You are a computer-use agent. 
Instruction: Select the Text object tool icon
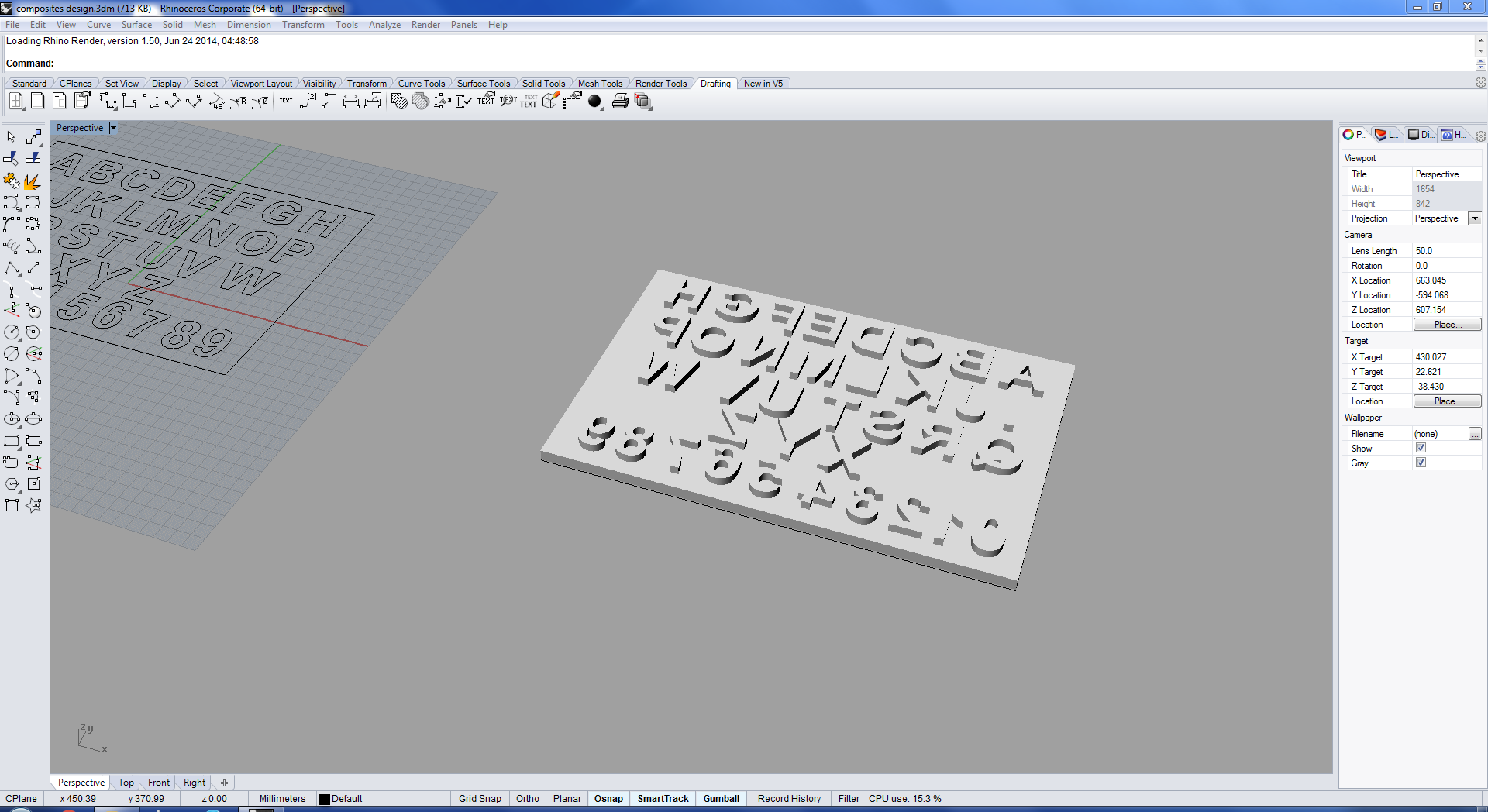tap(286, 101)
